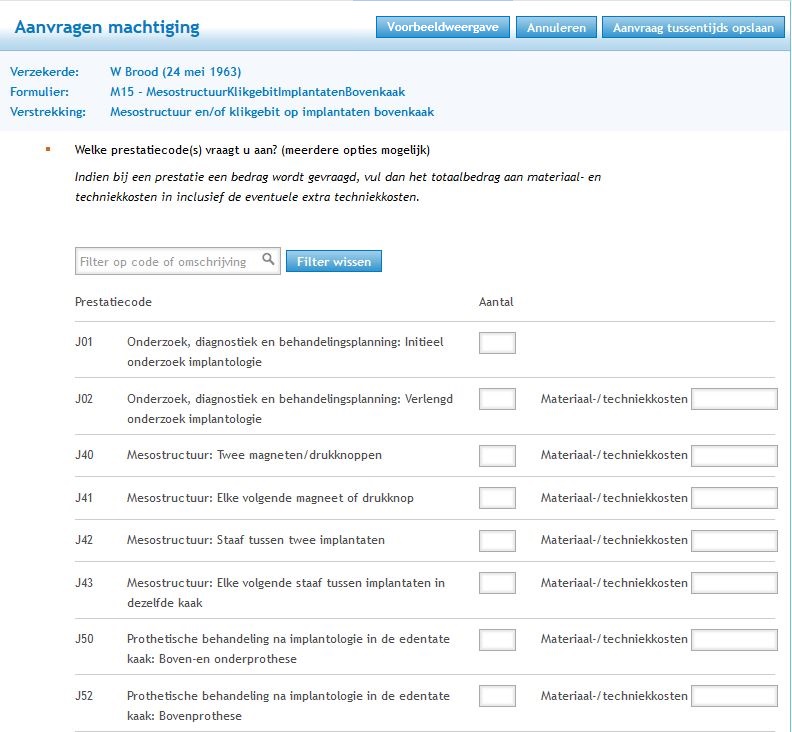Select the Aantal field for J02
The height and width of the screenshot is (732, 792).
coord(497,399)
